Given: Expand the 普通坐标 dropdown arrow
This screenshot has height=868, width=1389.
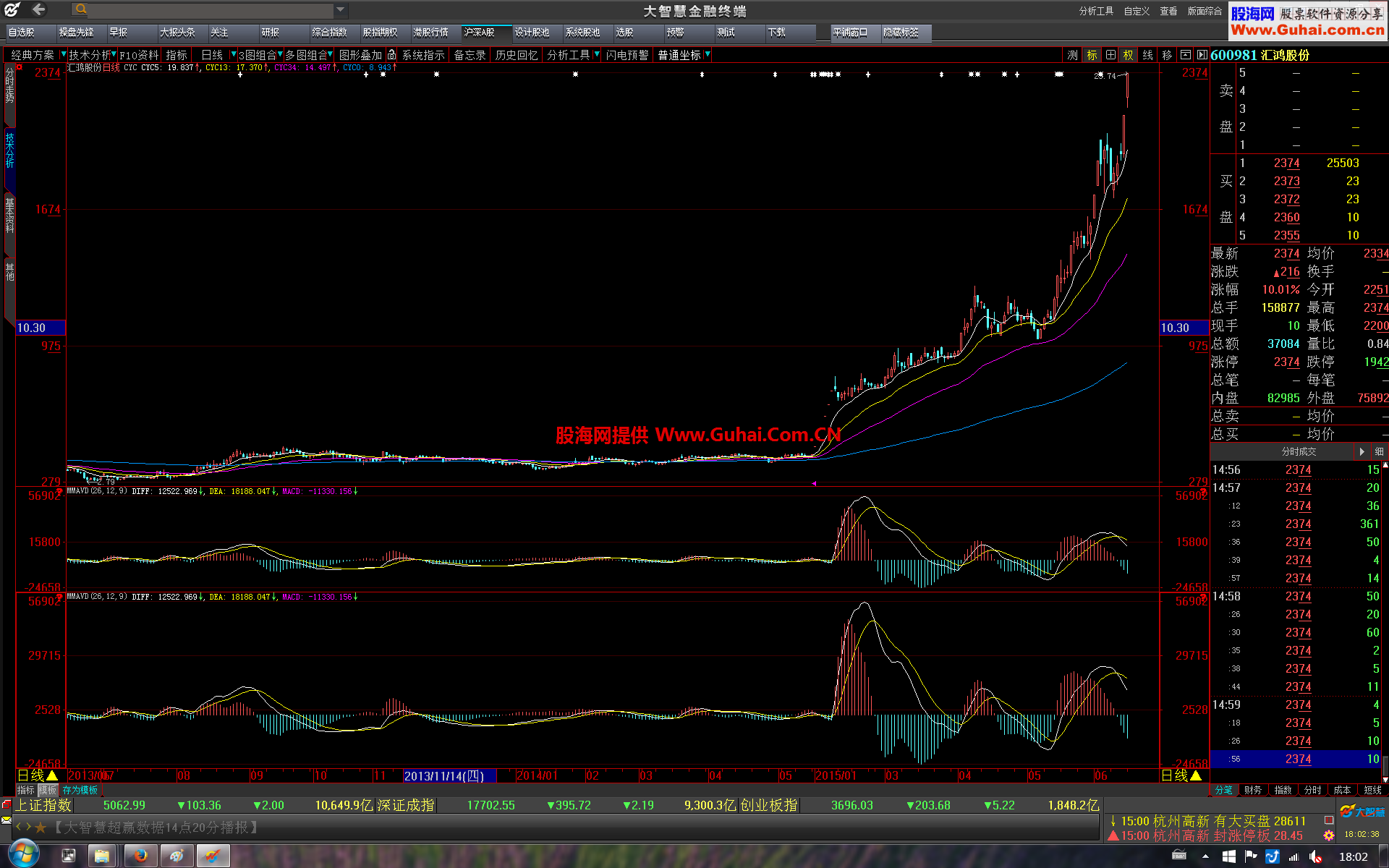Looking at the screenshot, I should [x=707, y=54].
